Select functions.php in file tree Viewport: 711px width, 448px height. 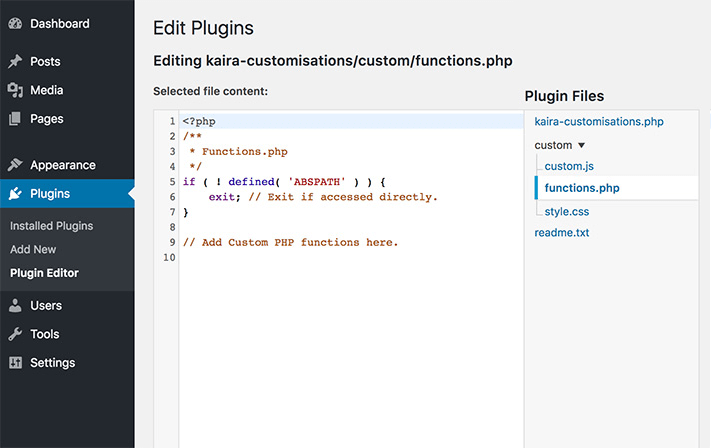[x=582, y=188]
